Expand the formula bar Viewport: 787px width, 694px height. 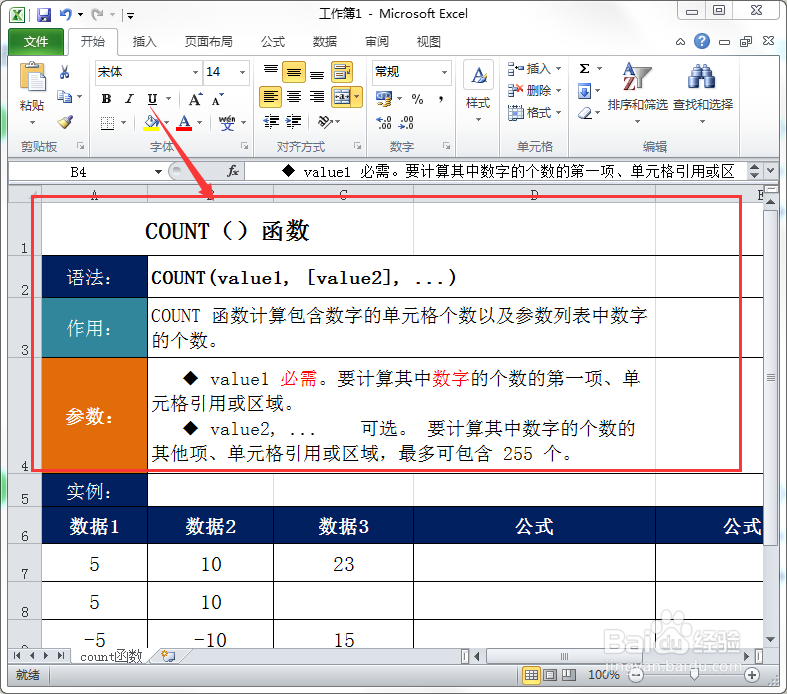pyautogui.click(x=771, y=171)
